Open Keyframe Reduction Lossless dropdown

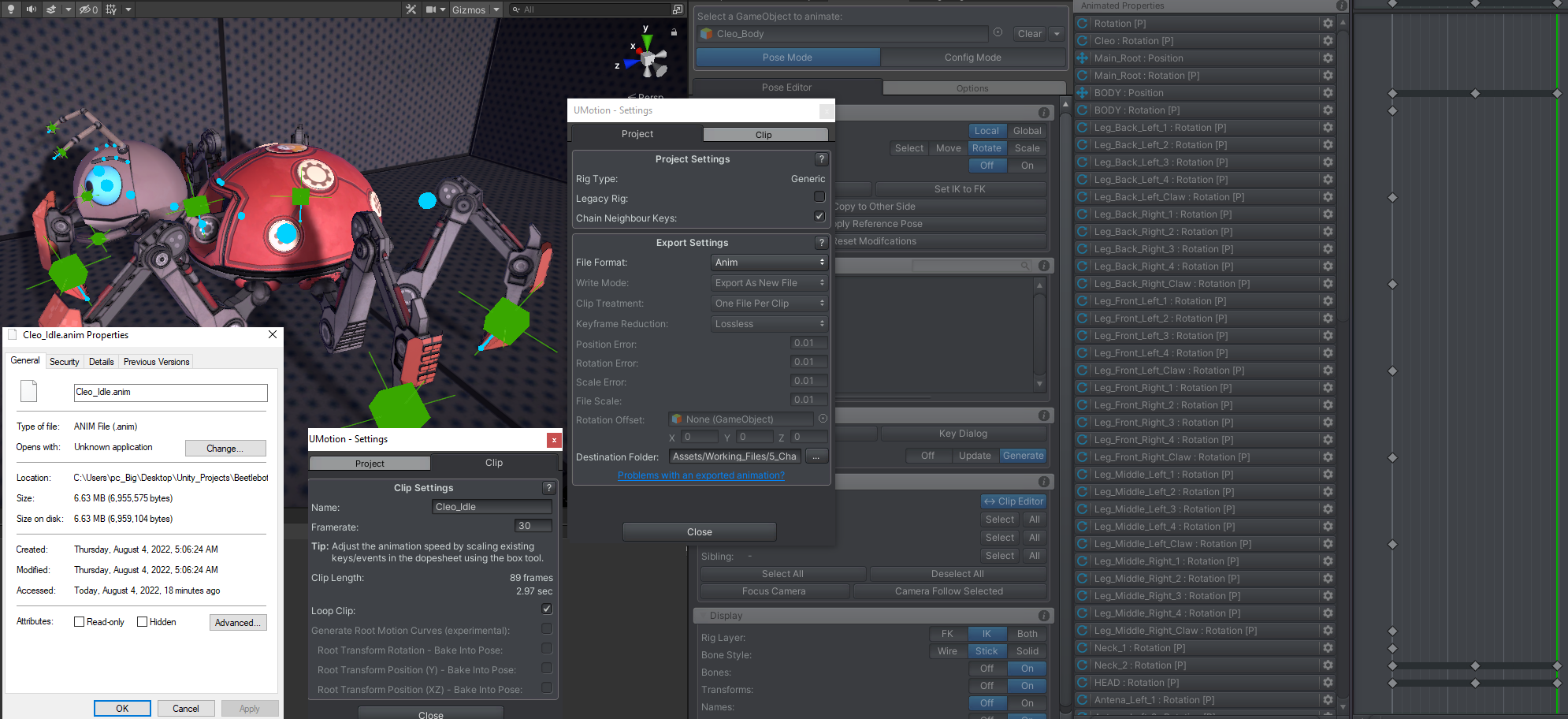[x=769, y=324]
